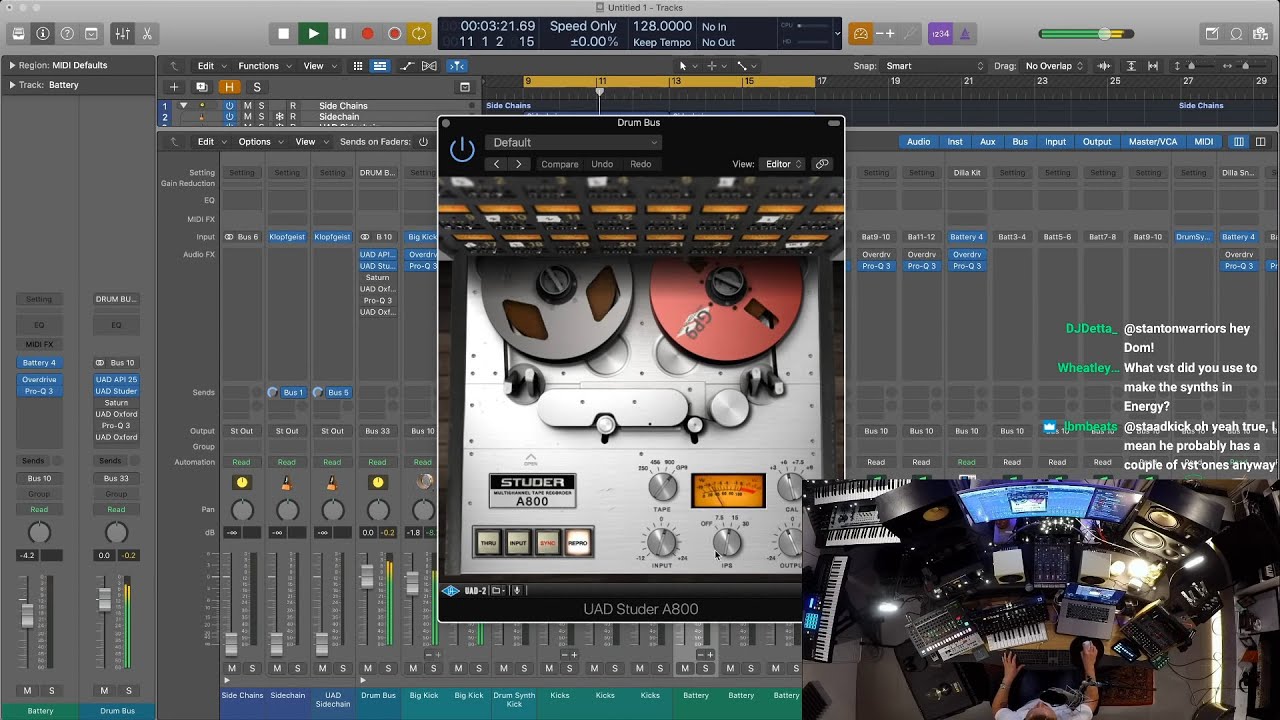Expand the Track Battery triangle
This screenshot has height=720, width=1280.
[12, 85]
